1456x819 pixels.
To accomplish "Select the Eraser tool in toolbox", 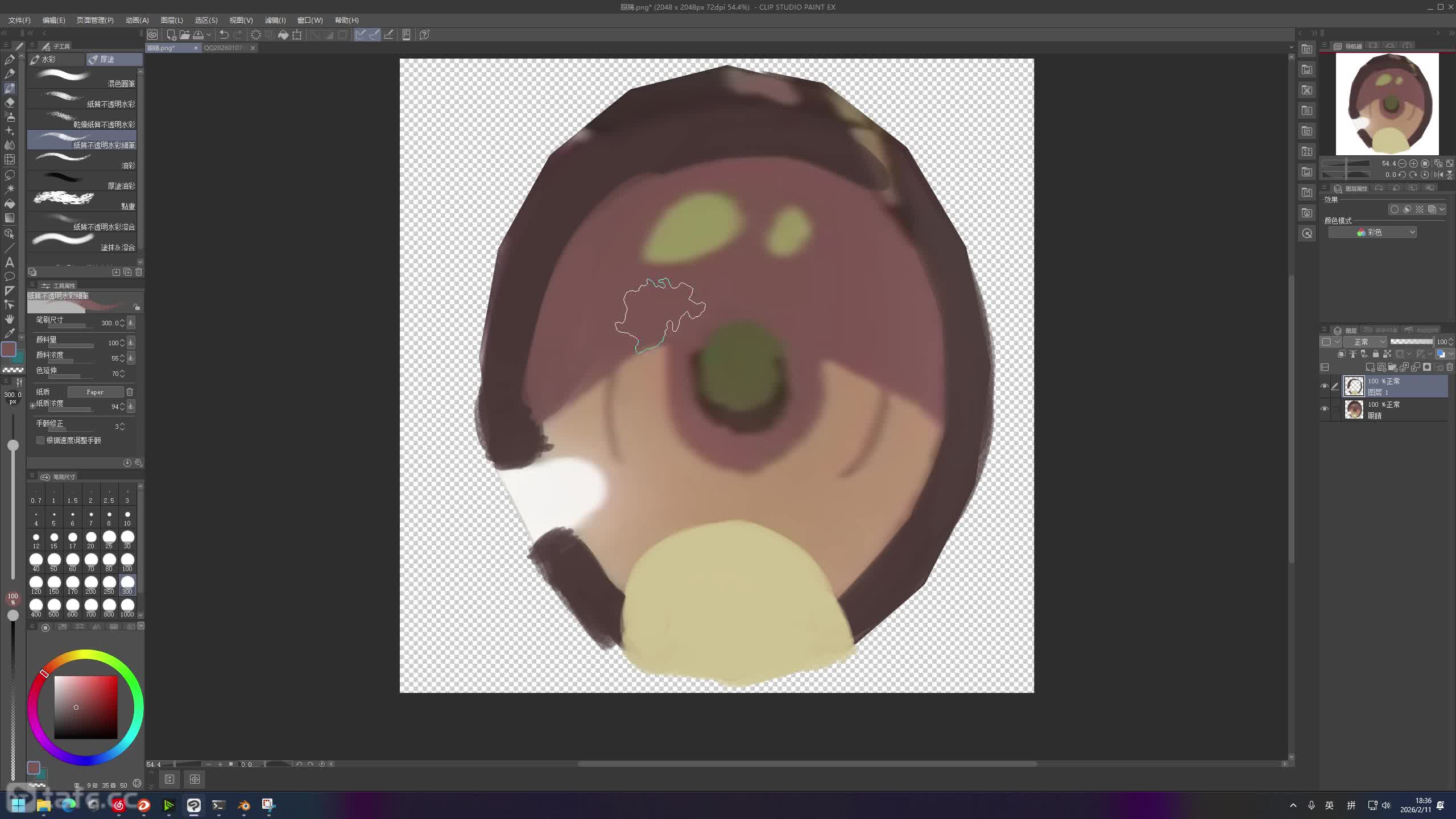I will pyautogui.click(x=10, y=102).
